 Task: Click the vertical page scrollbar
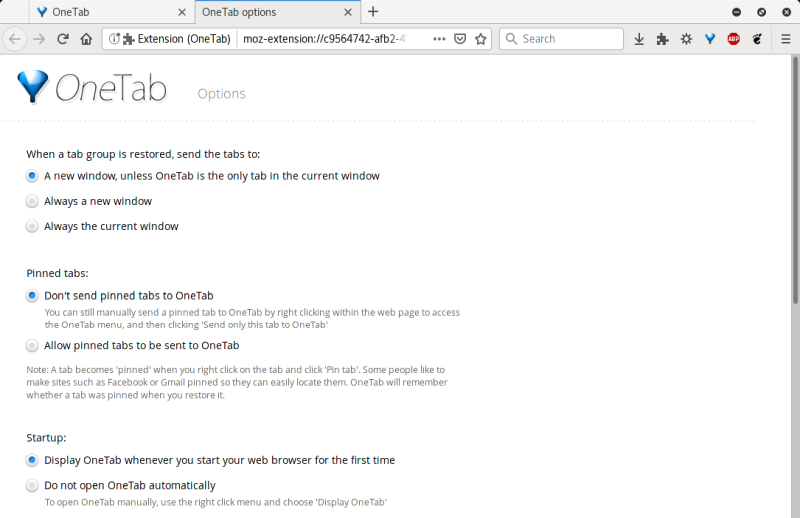pyautogui.click(x=795, y=180)
